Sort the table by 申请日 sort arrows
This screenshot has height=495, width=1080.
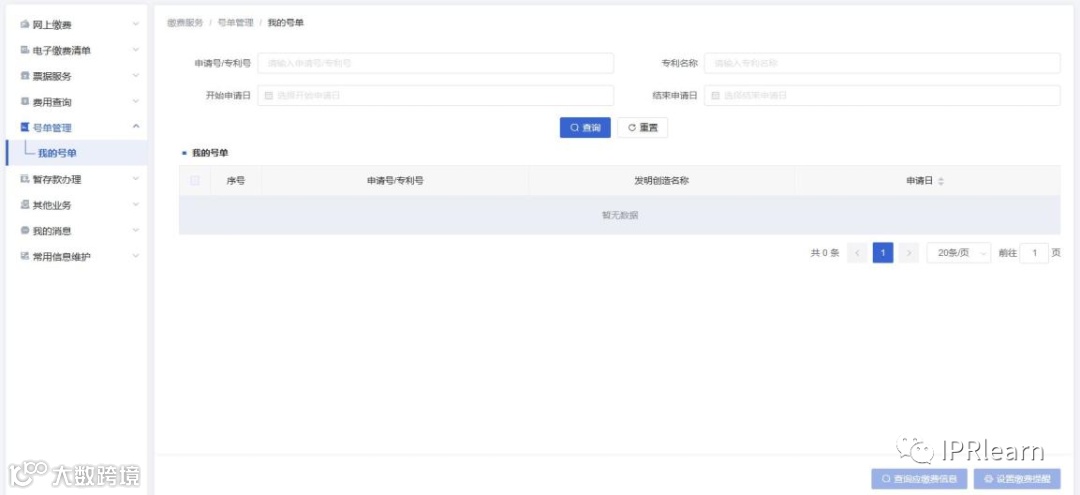tap(941, 181)
